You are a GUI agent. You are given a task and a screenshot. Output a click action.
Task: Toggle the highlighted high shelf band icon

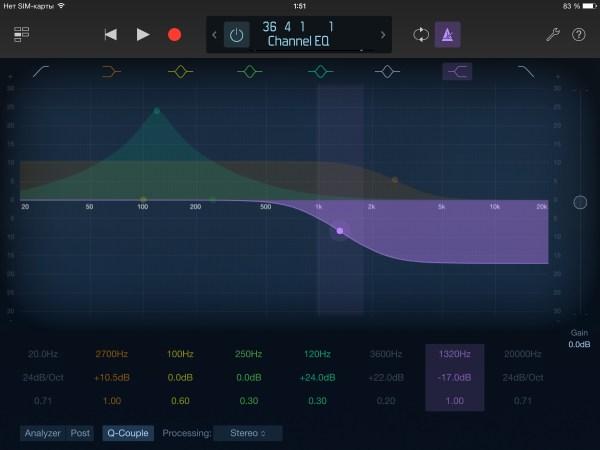coord(457,72)
